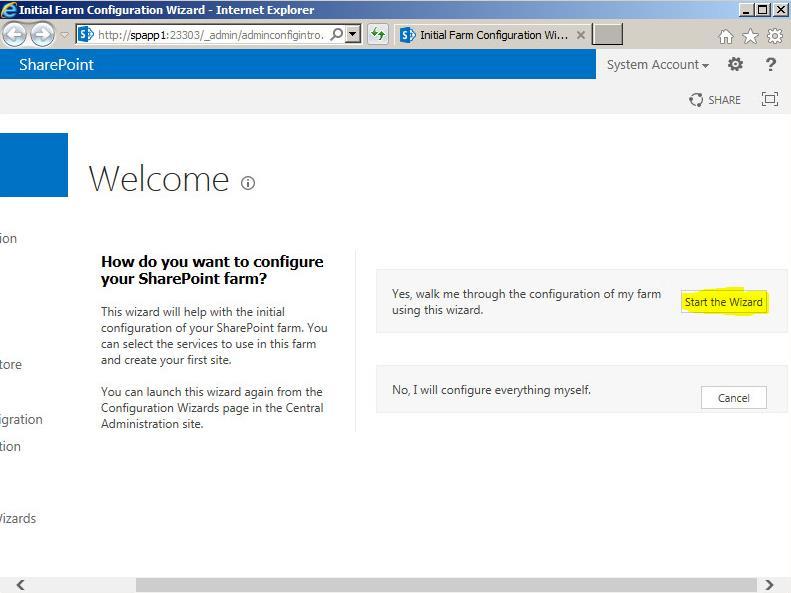
Task: Click the SHARE button
Action: coord(715,100)
